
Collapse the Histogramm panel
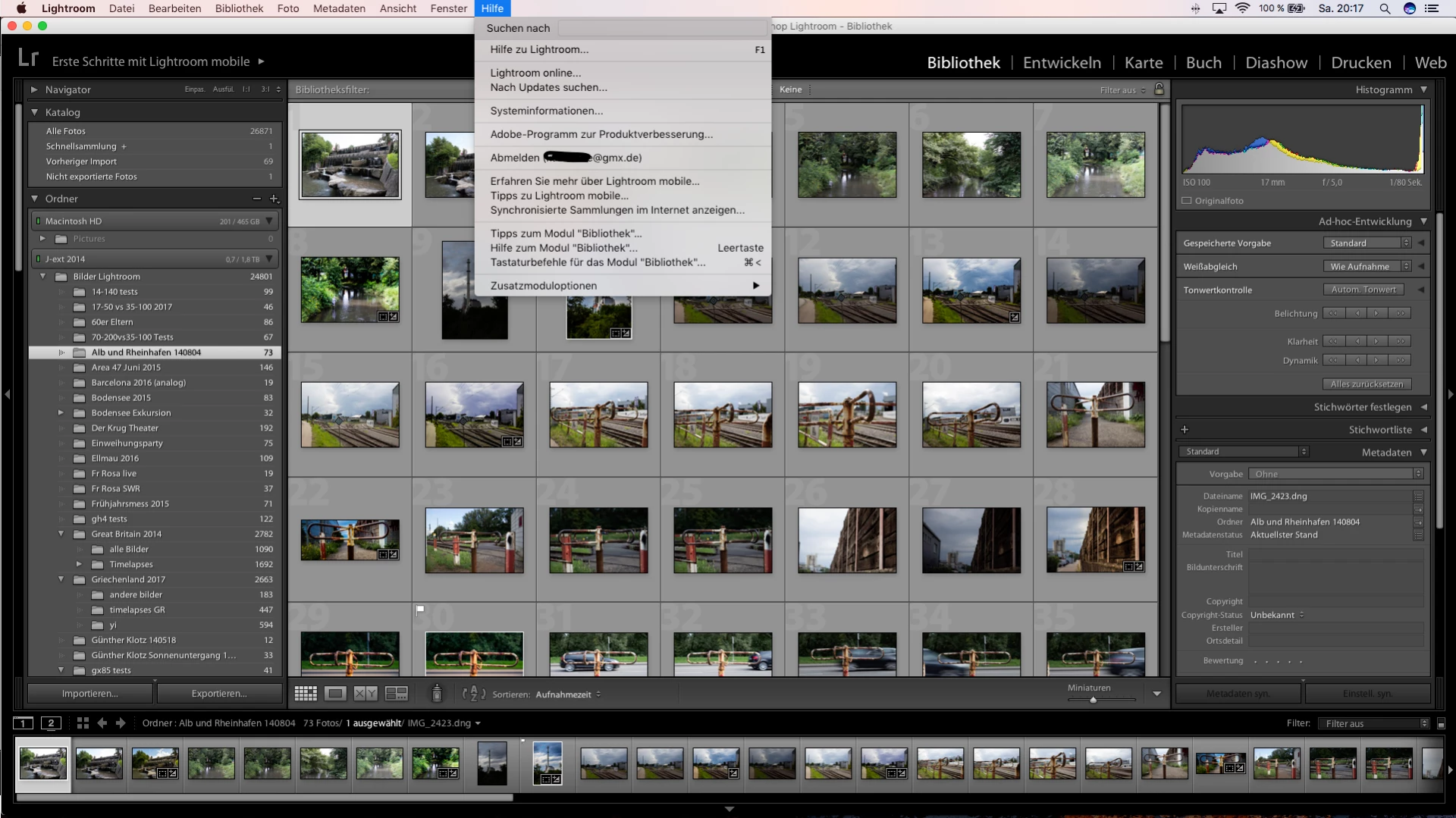click(x=1423, y=89)
